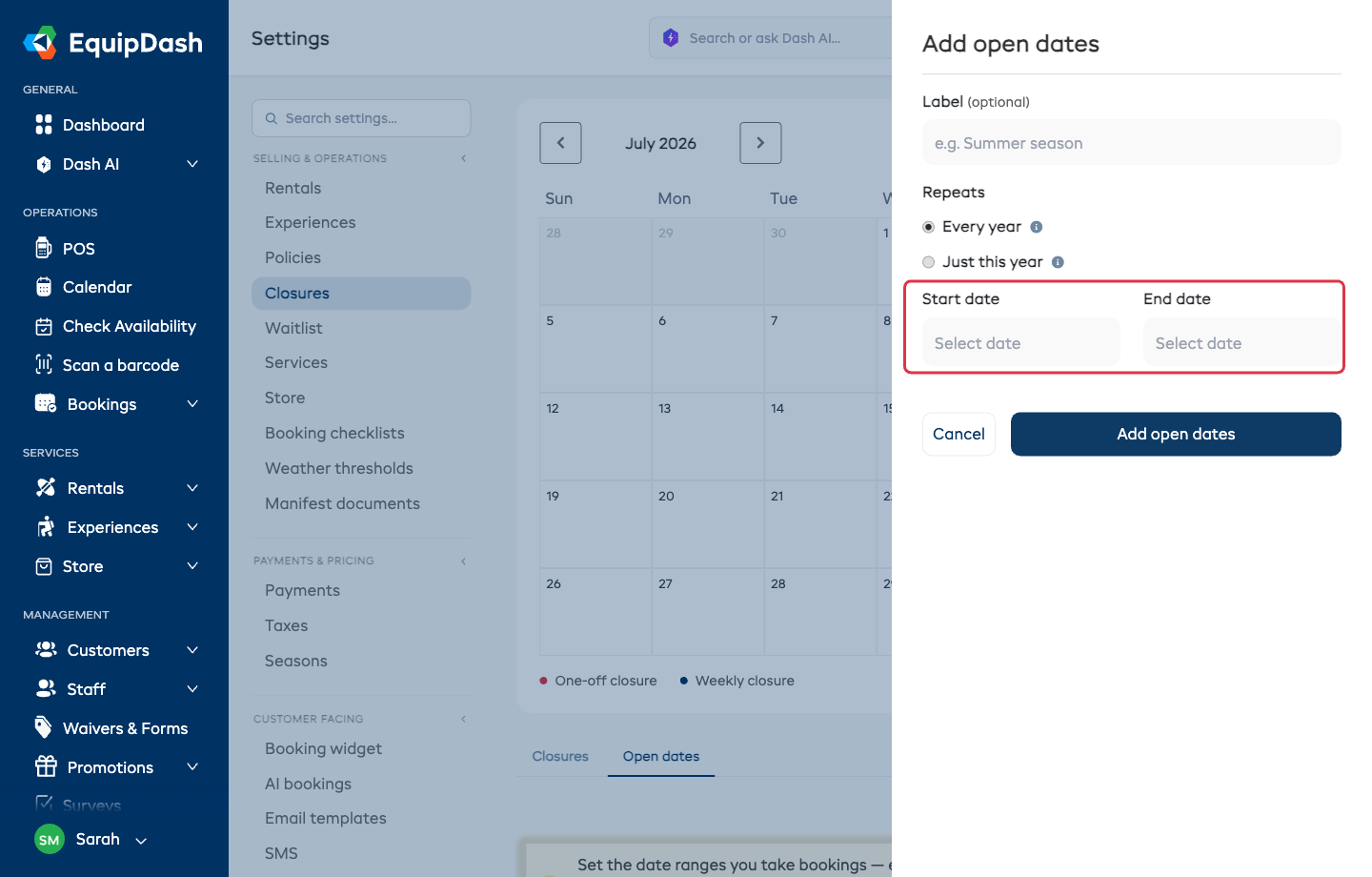Click the search settings magnifier icon
Viewport: 1372px width, 877px height.
pos(272,118)
